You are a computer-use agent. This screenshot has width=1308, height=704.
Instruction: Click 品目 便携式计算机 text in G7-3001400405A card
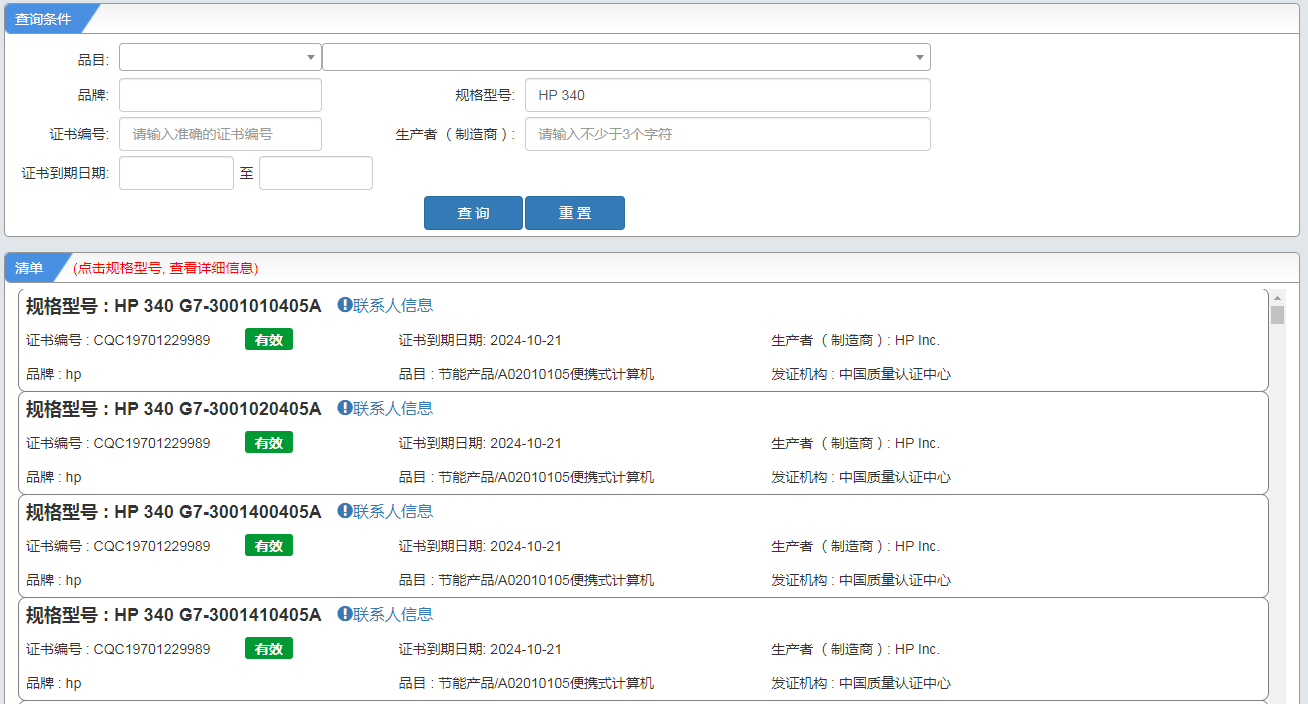[x=527, y=580]
